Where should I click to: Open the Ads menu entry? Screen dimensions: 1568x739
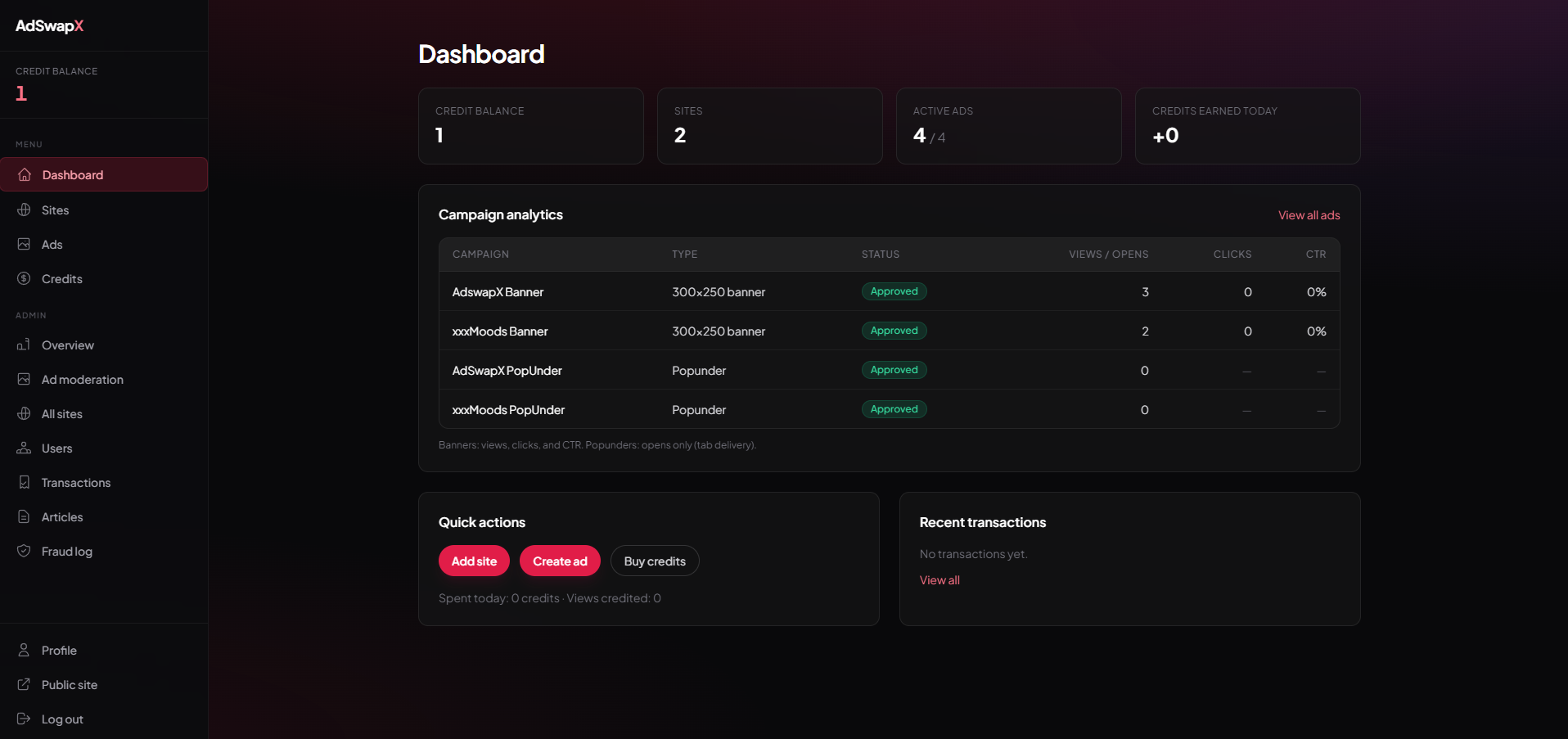click(104, 244)
